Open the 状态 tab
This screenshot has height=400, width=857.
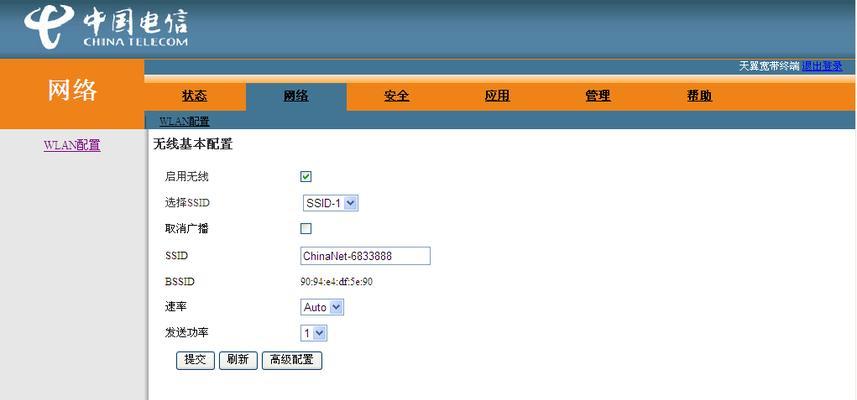(x=195, y=96)
